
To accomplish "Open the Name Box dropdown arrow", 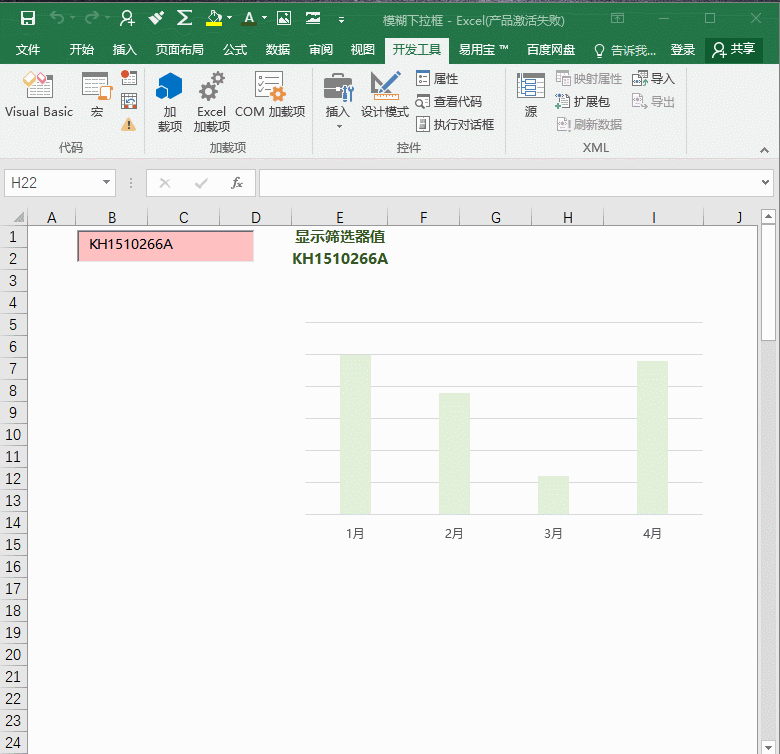I will click(107, 183).
